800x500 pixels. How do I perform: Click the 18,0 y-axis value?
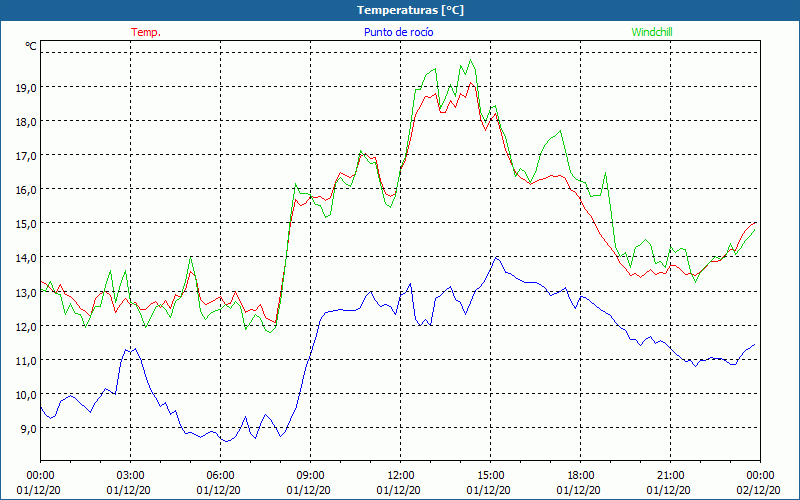[26, 121]
